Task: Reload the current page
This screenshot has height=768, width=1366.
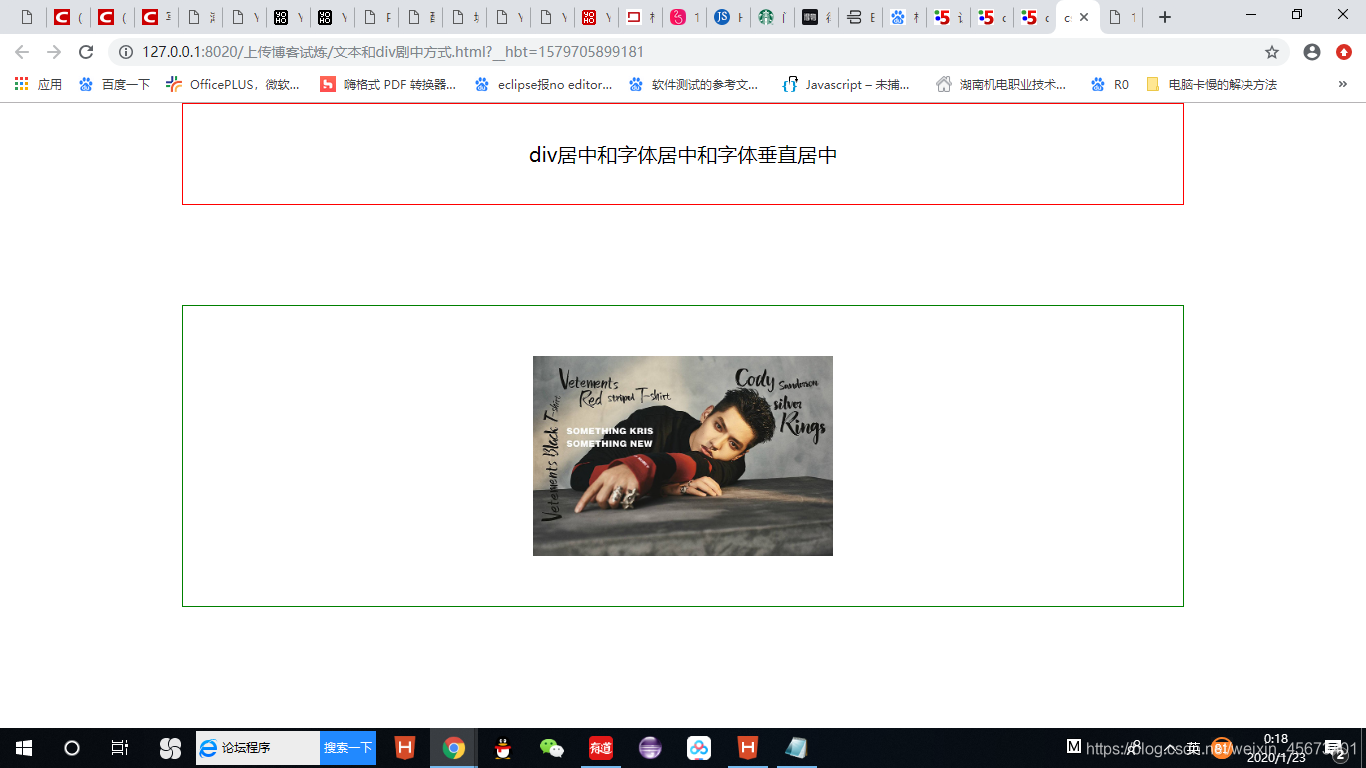Action: (86, 52)
